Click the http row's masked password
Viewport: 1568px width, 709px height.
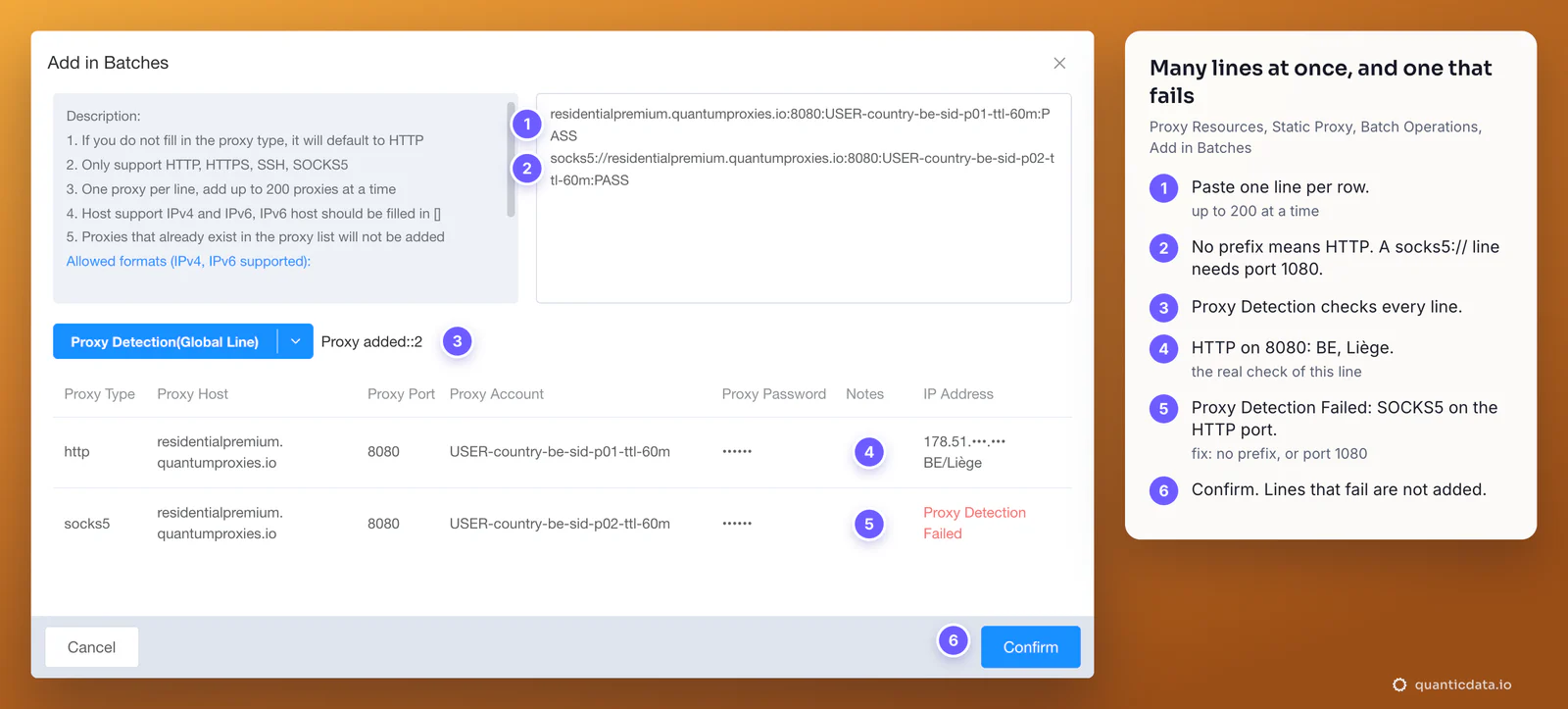737,452
